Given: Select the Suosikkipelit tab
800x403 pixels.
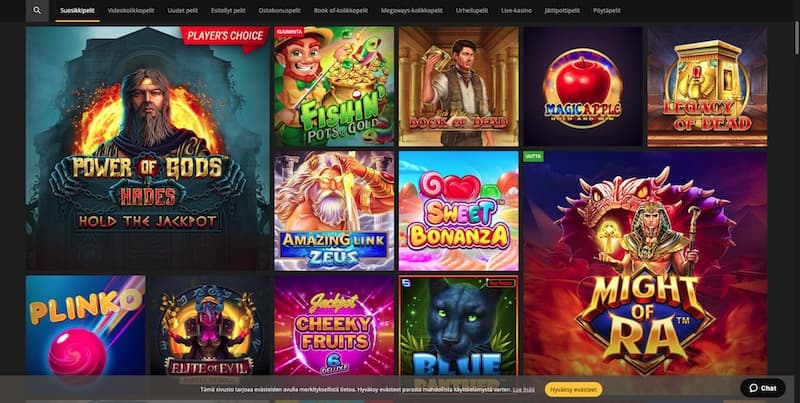Looking at the screenshot, I should tap(78, 11).
